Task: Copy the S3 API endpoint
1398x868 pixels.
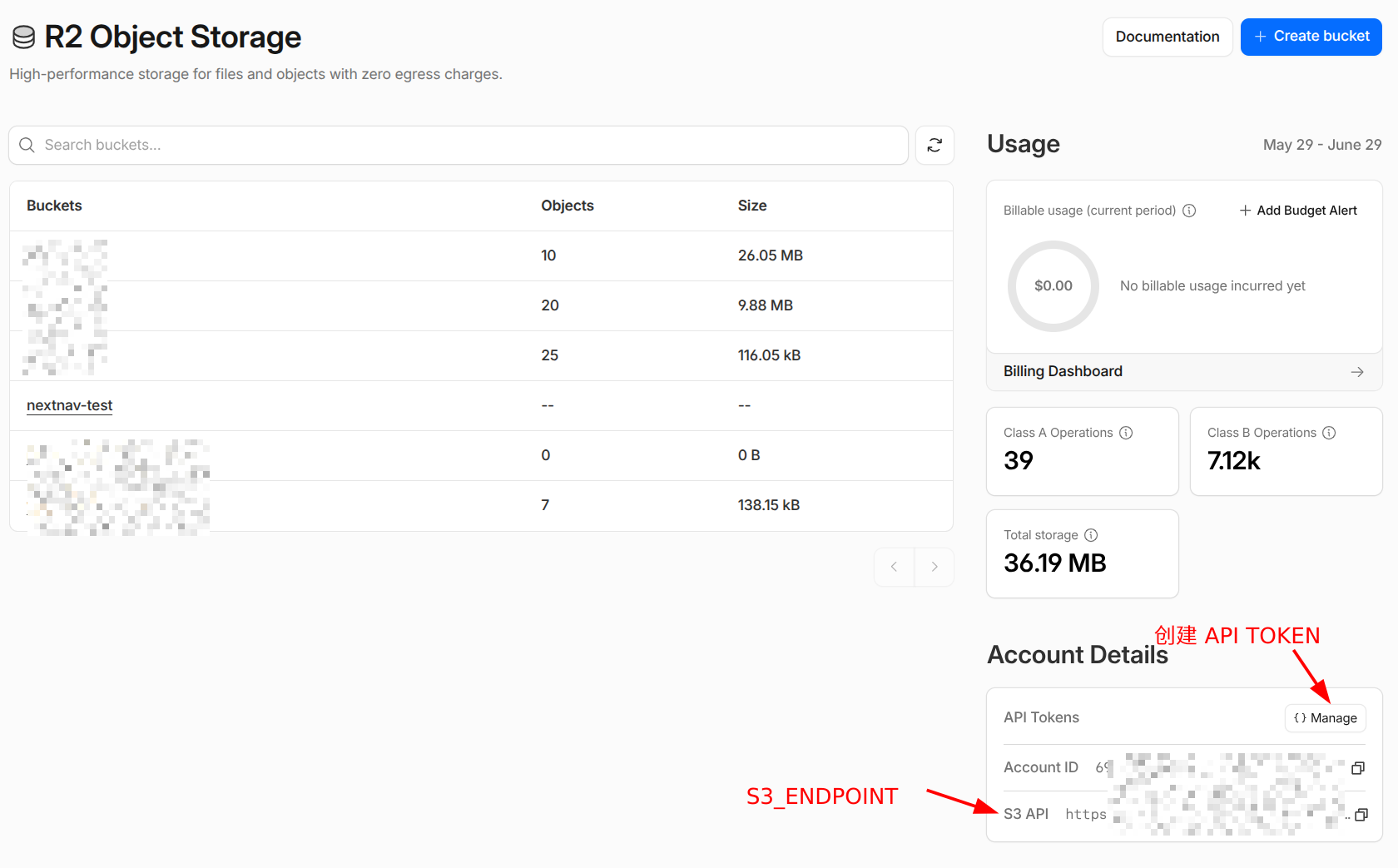Action: click(x=1361, y=814)
